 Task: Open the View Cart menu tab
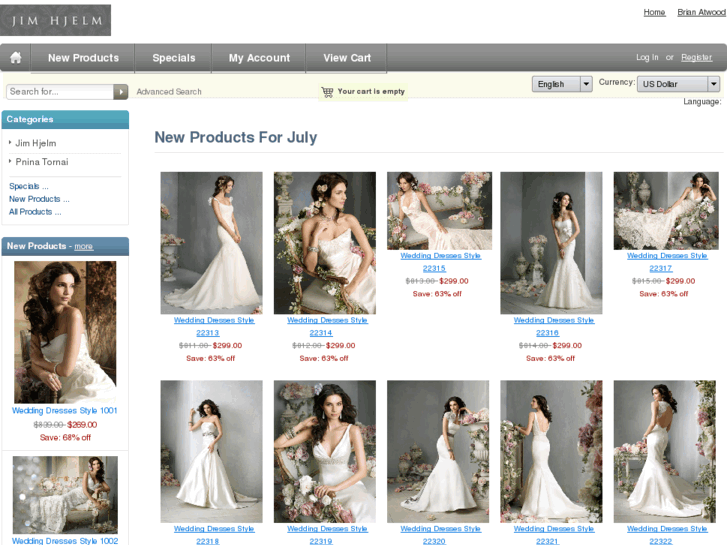click(x=347, y=58)
